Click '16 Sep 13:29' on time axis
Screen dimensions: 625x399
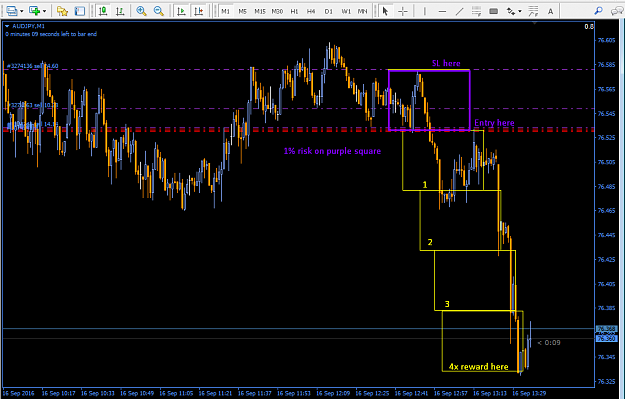click(529, 393)
